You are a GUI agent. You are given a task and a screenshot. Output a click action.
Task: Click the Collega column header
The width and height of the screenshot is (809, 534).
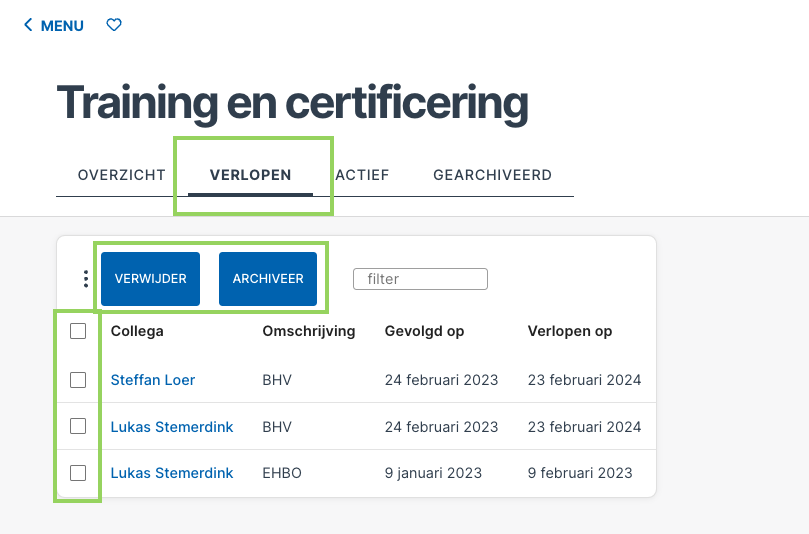(137, 331)
